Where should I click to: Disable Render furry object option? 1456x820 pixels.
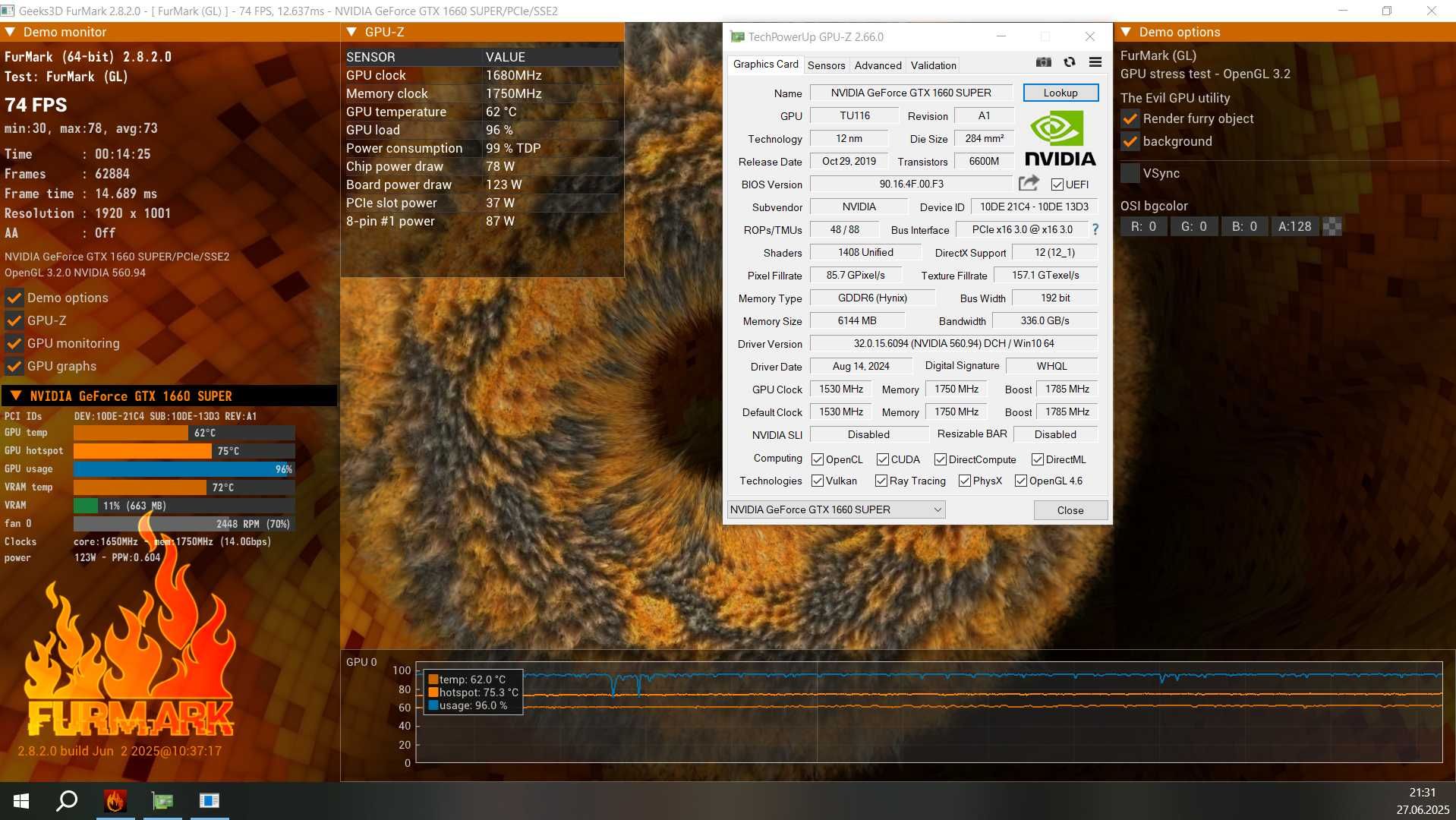(1130, 119)
